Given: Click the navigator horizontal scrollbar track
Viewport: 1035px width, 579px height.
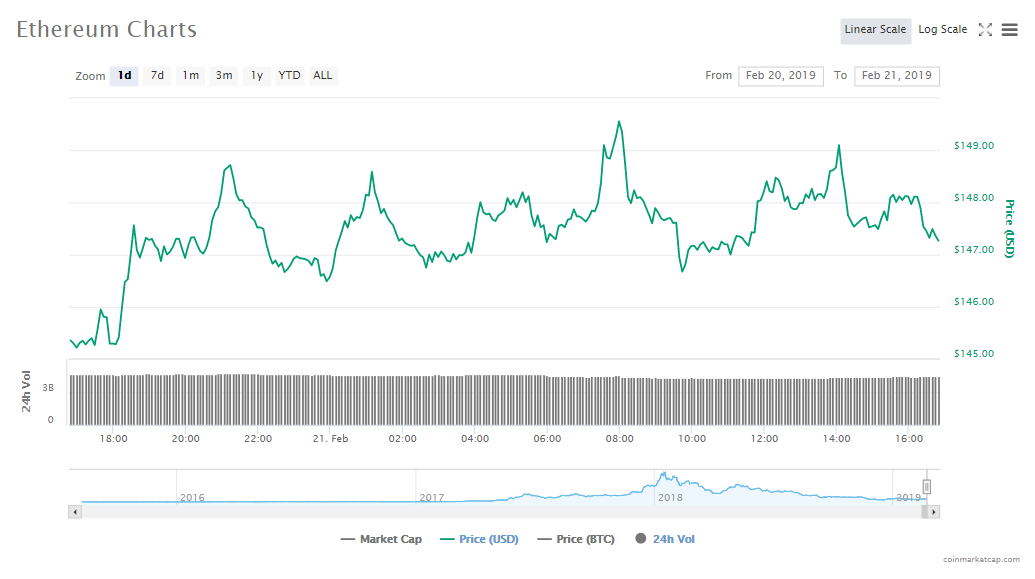Looking at the screenshot, I should [x=500, y=512].
